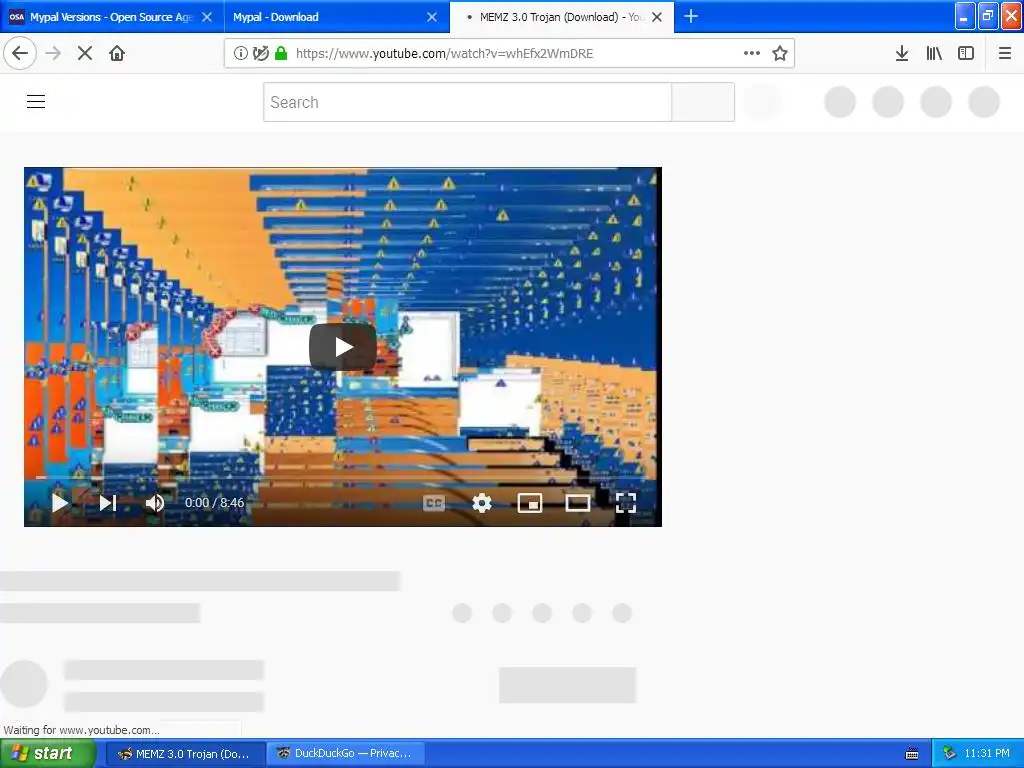This screenshot has height=768, width=1024.
Task: Close the Mypal - Download tab
Action: (432, 17)
